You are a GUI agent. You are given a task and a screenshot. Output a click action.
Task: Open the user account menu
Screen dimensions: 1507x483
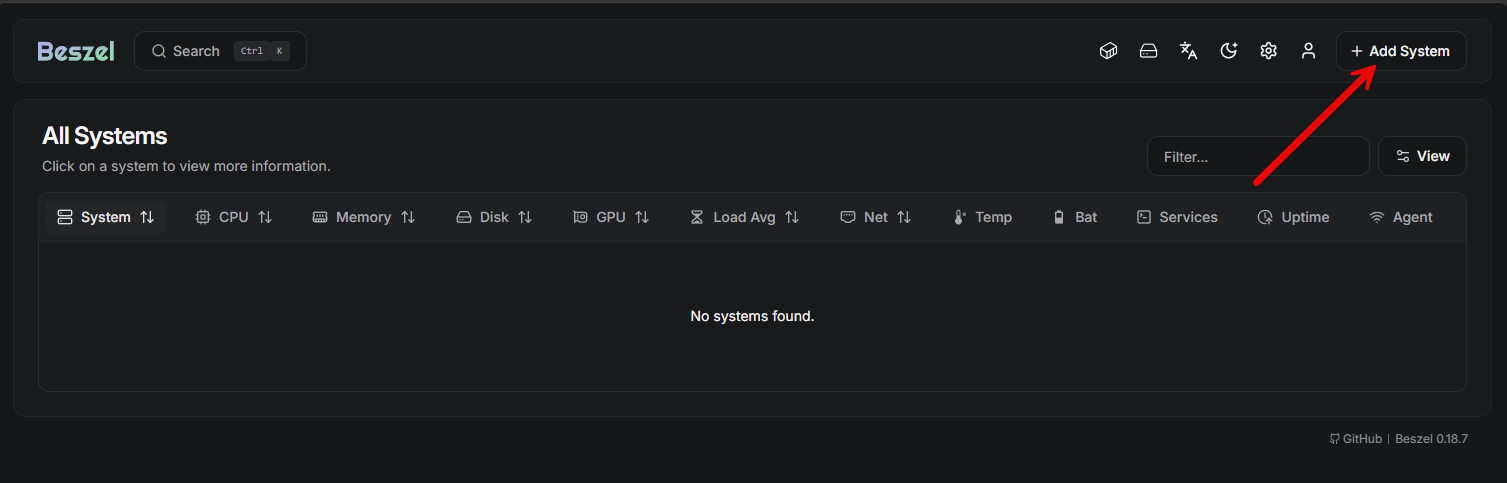pyautogui.click(x=1308, y=51)
